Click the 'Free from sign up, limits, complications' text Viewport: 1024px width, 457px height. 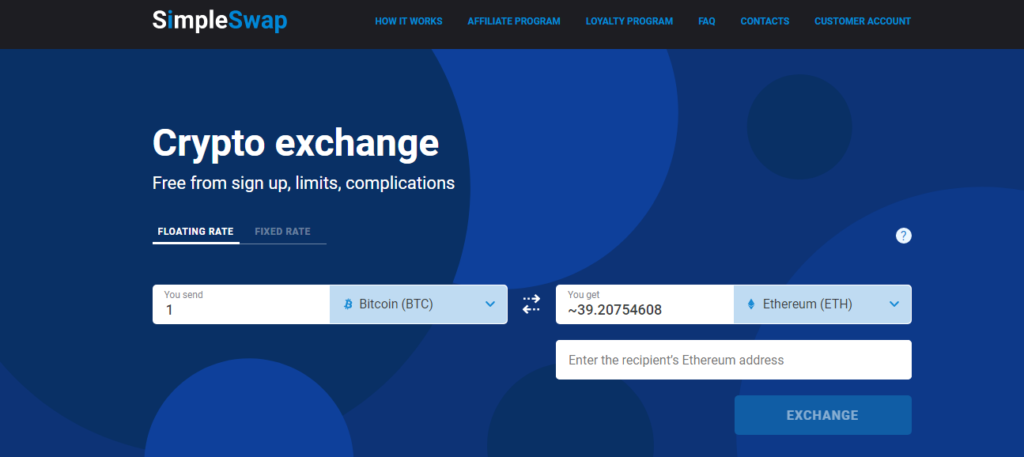304,183
